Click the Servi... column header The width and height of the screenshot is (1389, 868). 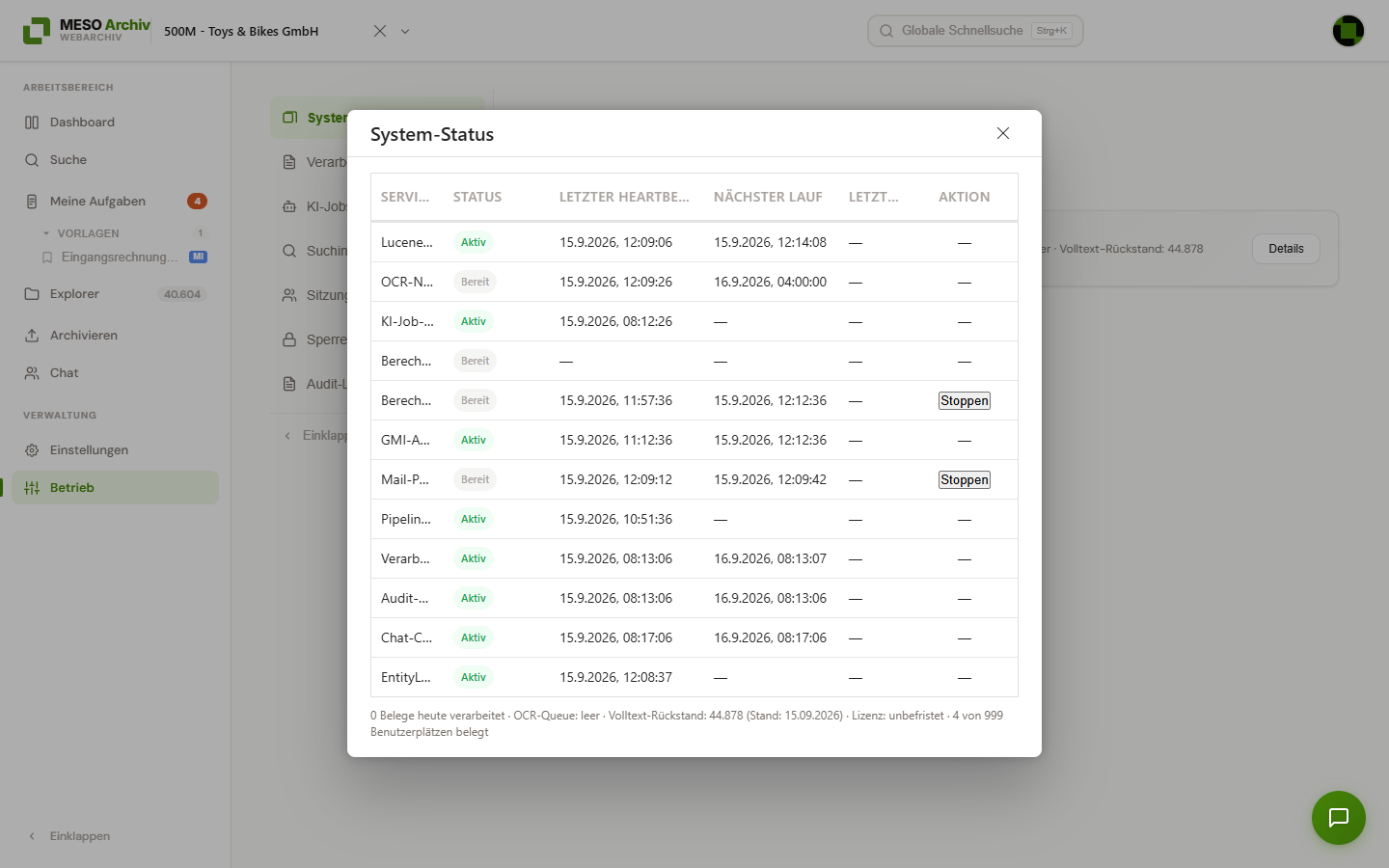point(405,197)
